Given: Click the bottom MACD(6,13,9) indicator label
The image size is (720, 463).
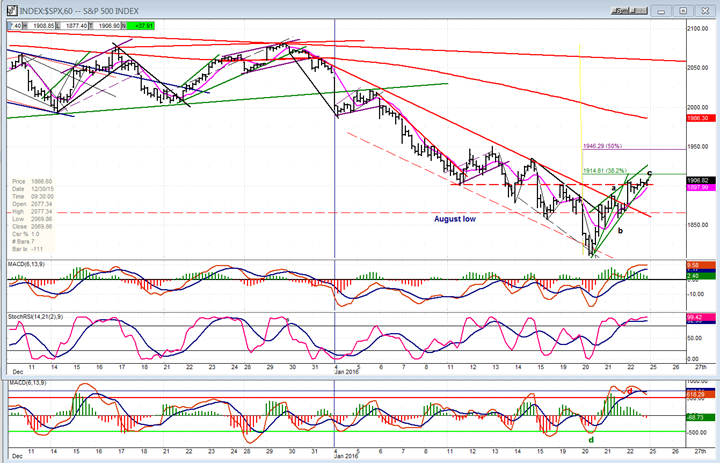Looking at the screenshot, I should coord(29,383).
